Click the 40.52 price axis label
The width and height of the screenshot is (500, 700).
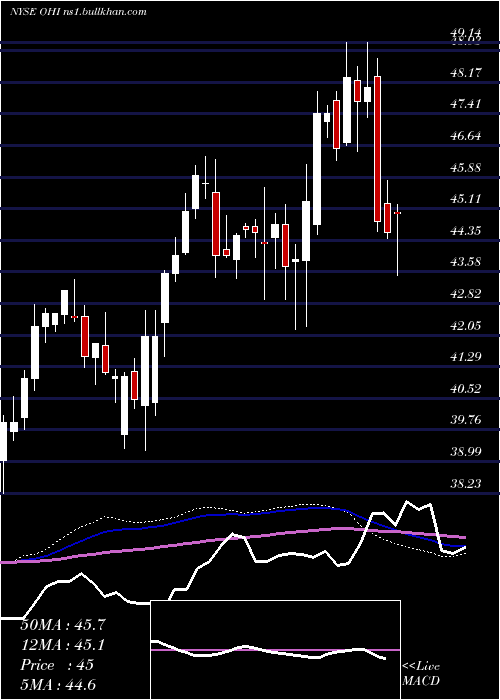tap(466, 388)
